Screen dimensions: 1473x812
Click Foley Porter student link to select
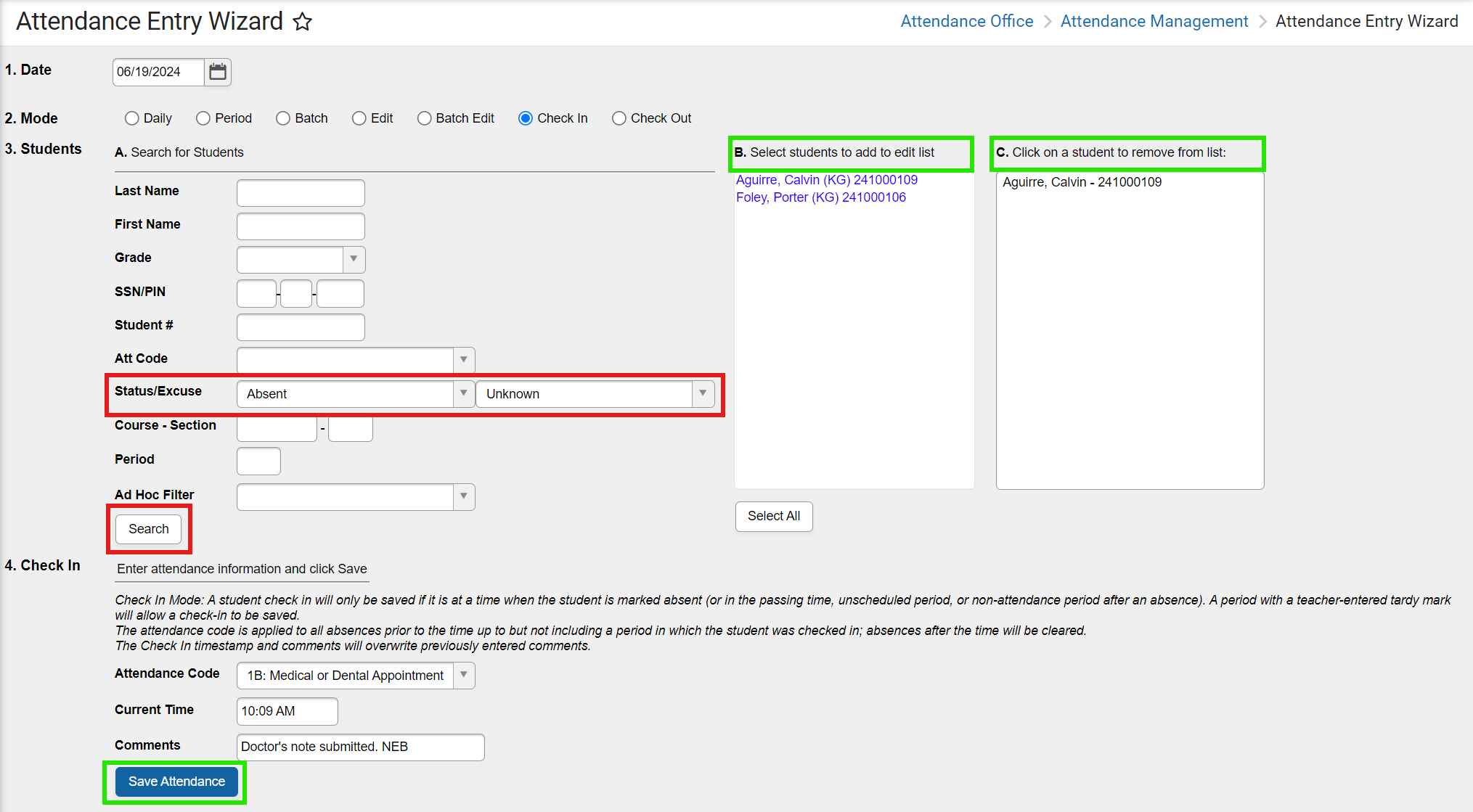click(821, 197)
